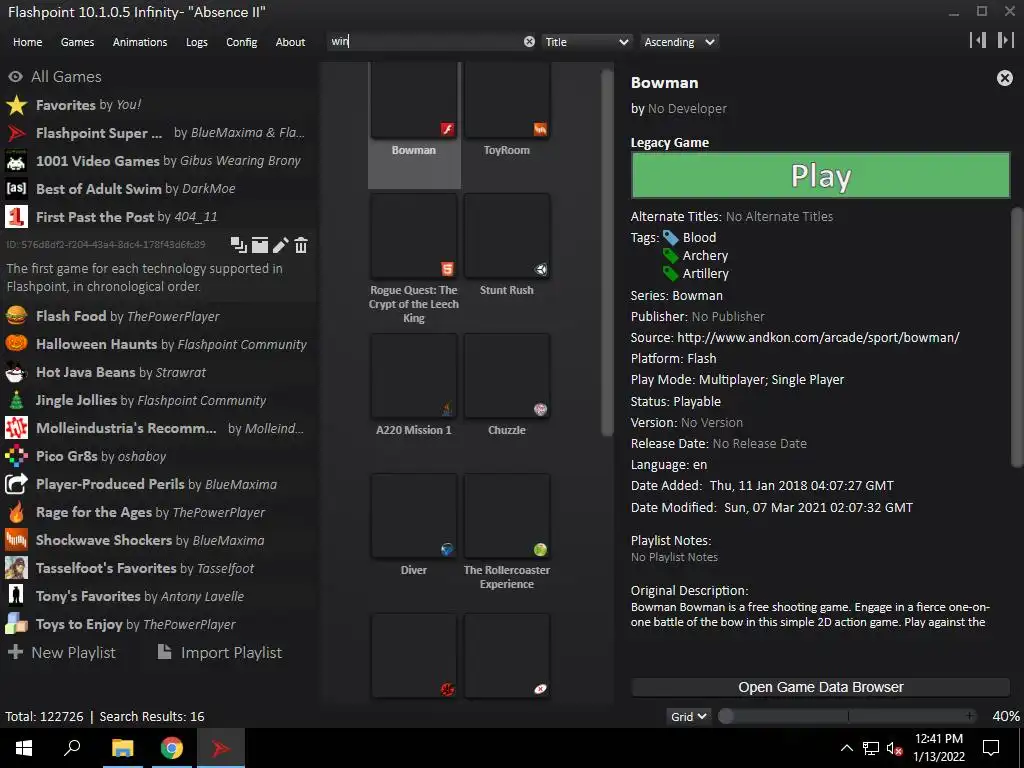Click the All Games eye icon

pos(16,76)
